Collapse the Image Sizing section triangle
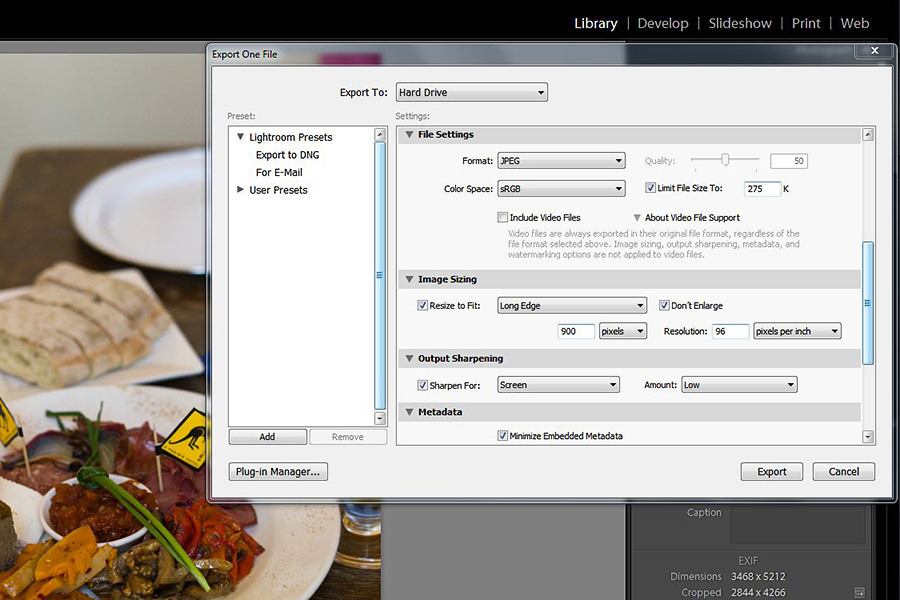Viewport: 900px width, 600px height. coord(409,280)
